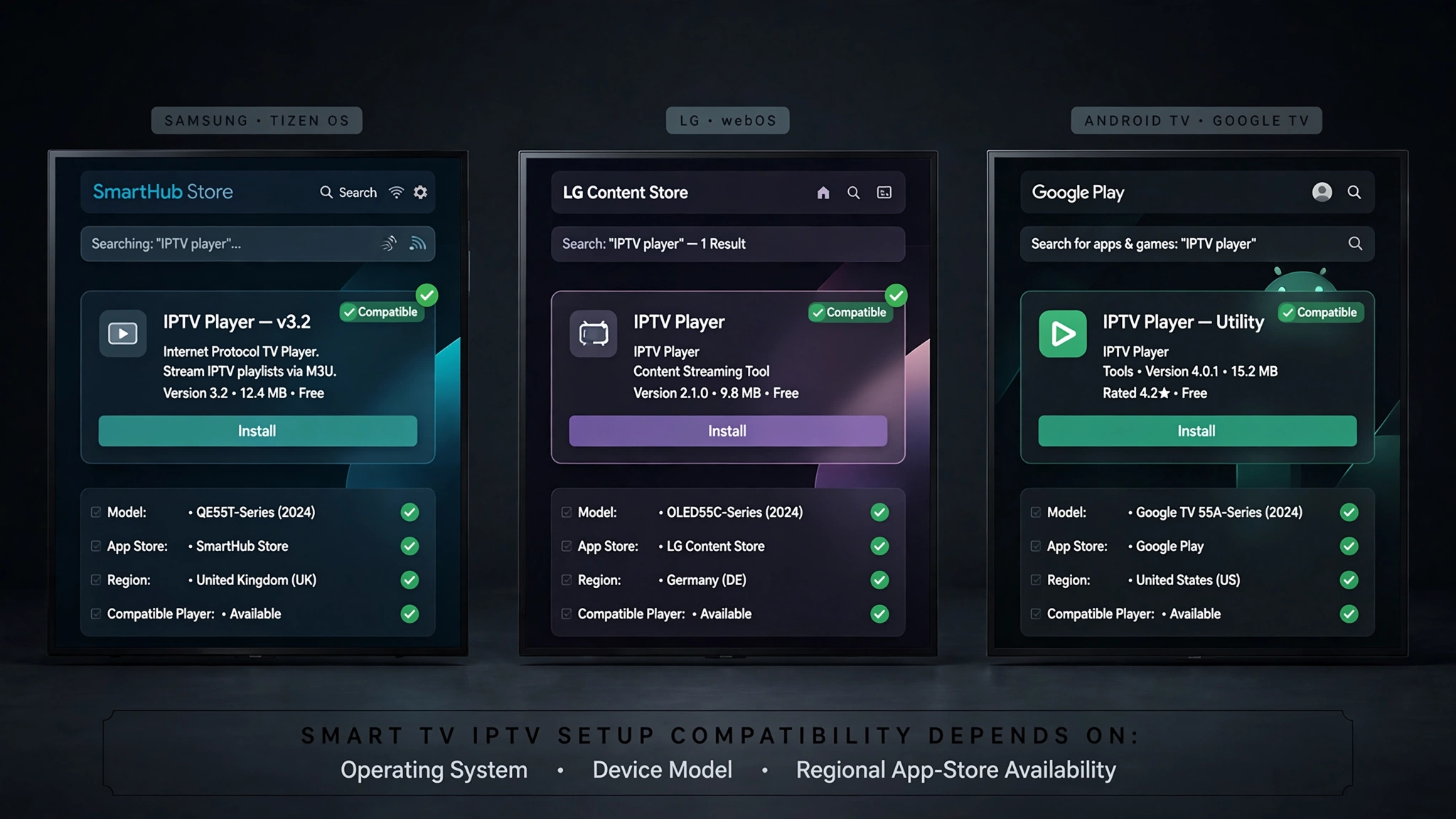This screenshot has width=1456, height=819.
Task: Open the Wi-Fi icon in SmartHub Store header
Action: click(x=397, y=192)
